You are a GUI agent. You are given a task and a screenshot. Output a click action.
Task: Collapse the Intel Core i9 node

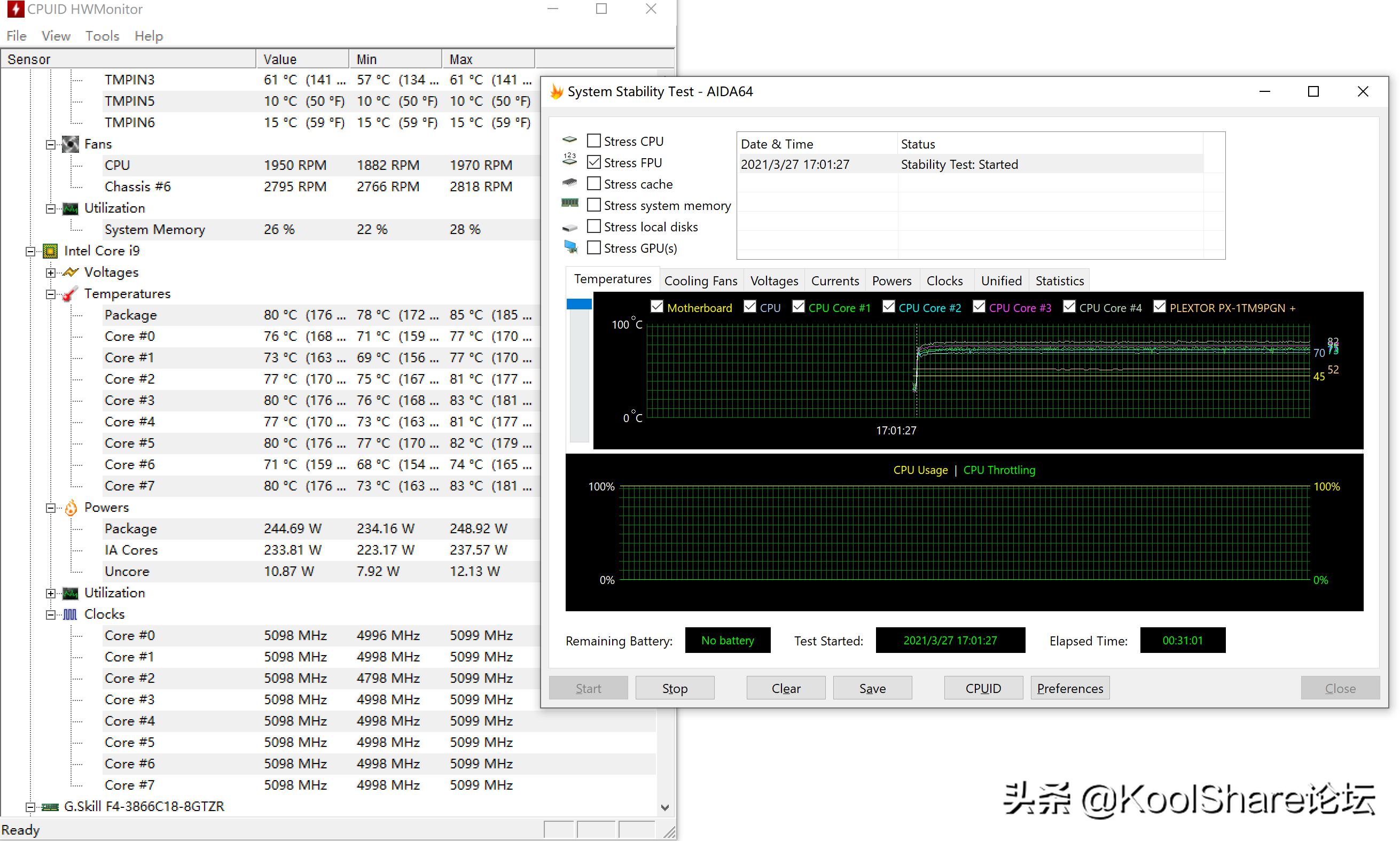coord(30,251)
